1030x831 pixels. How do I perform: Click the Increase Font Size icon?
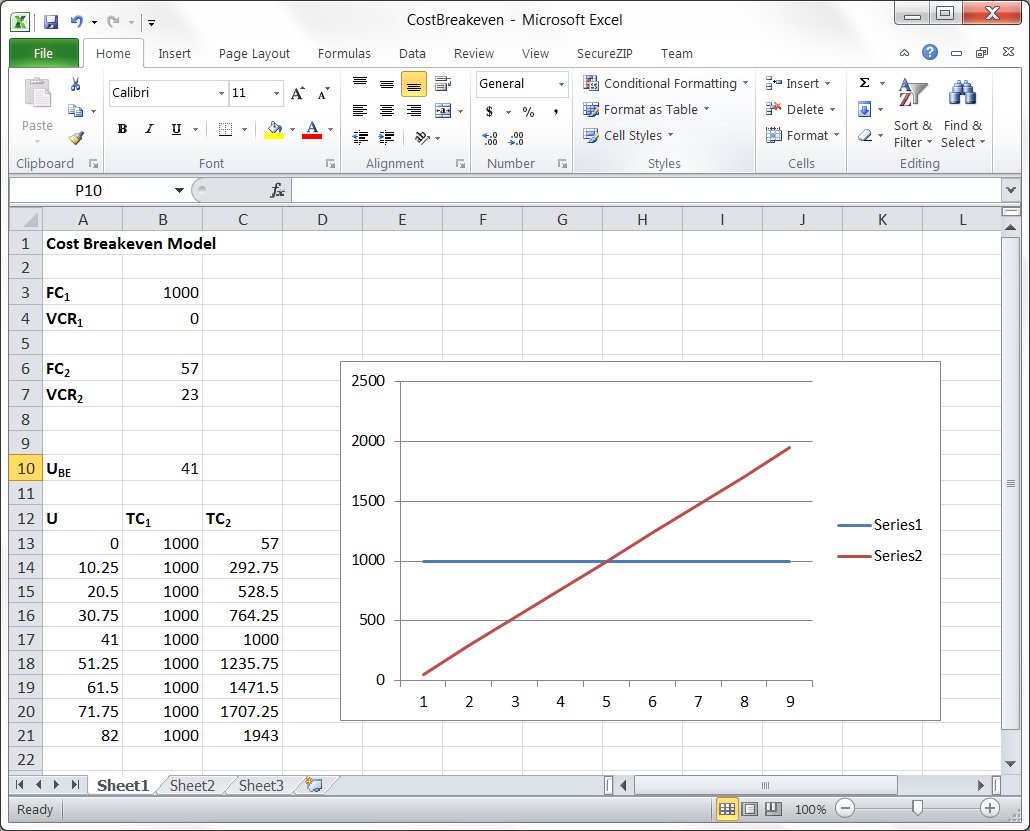298,93
